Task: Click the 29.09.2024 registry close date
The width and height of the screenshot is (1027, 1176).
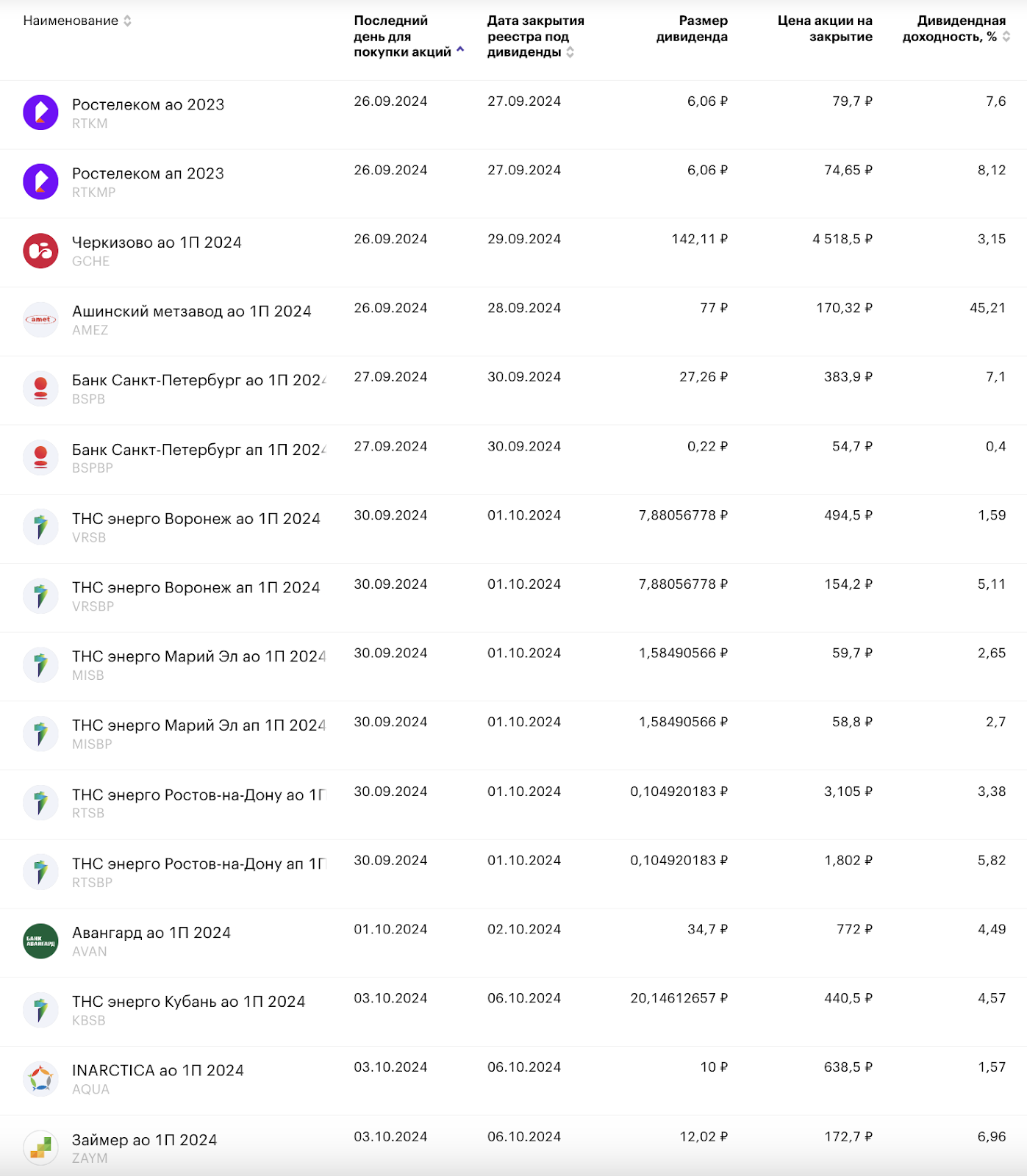Action: [524, 239]
